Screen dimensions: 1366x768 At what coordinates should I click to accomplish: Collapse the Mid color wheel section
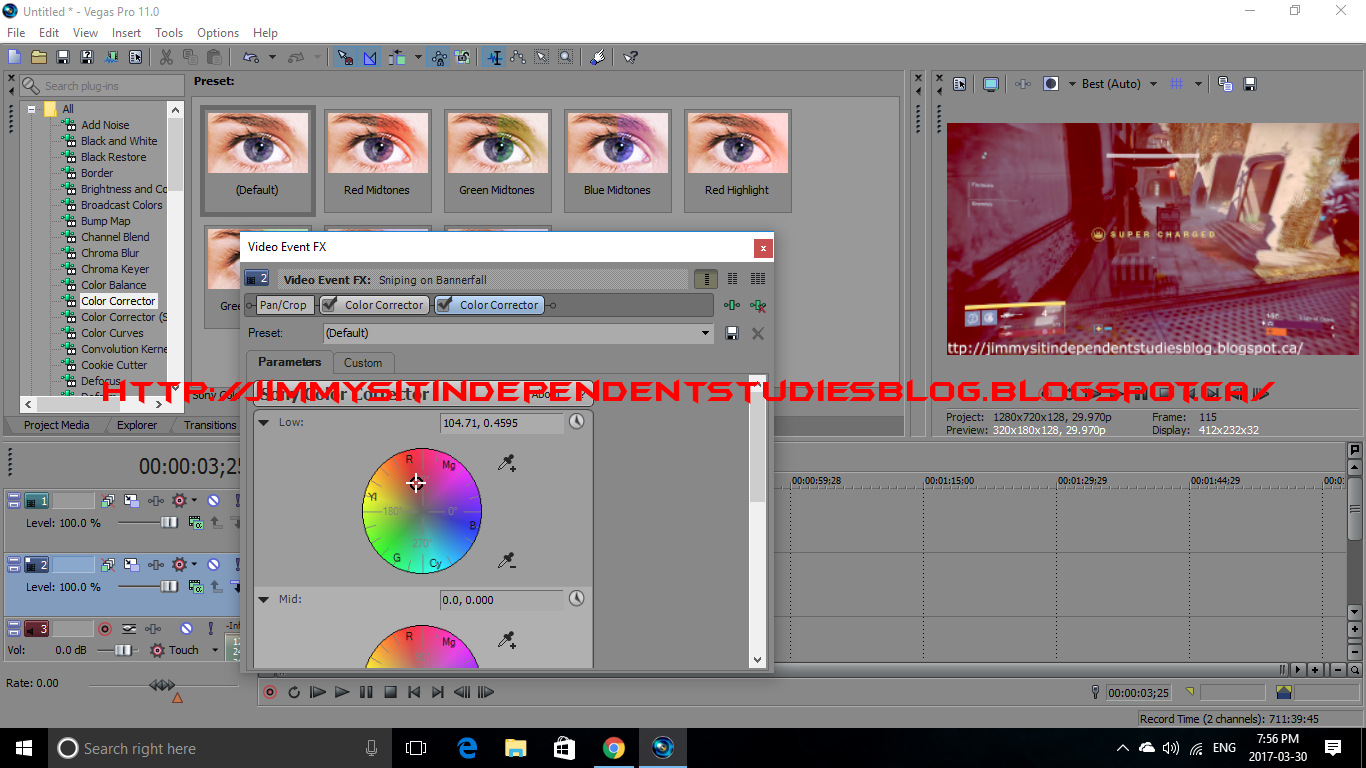[264, 600]
